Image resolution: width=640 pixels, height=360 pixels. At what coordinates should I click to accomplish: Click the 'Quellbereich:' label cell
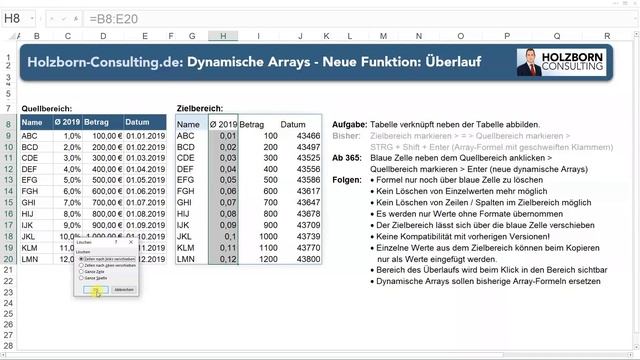click(47, 109)
